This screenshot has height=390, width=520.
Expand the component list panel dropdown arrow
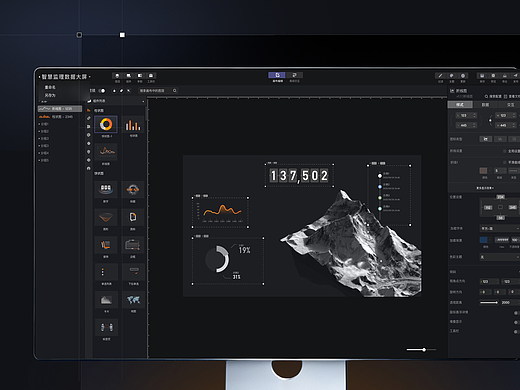coord(143,101)
